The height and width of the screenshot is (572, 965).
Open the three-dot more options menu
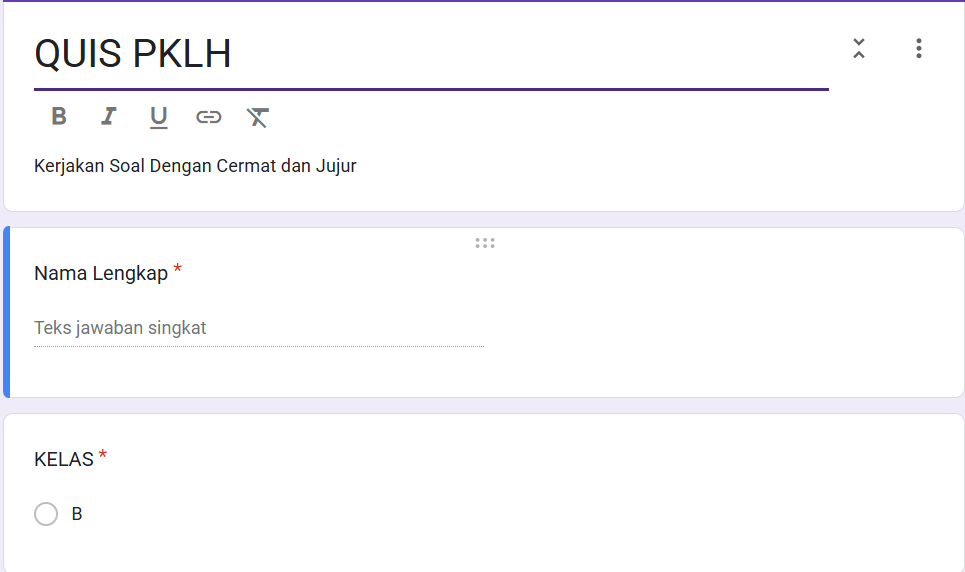coord(918,48)
